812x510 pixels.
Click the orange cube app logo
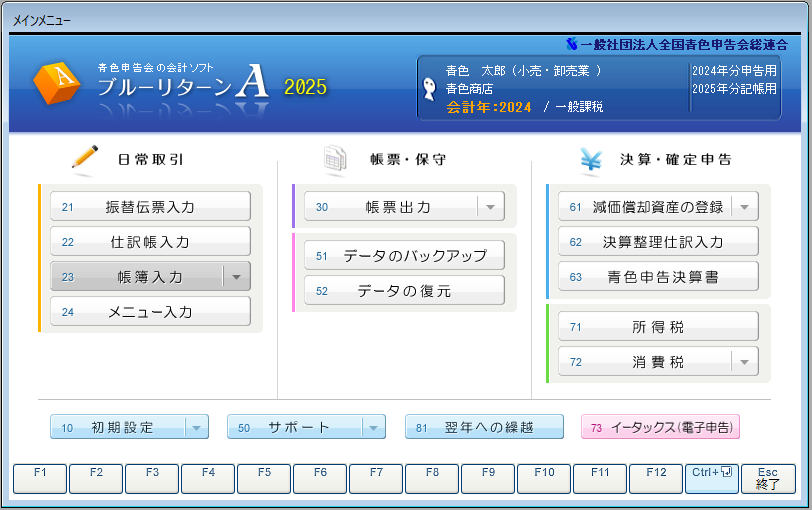[x=57, y=83]
